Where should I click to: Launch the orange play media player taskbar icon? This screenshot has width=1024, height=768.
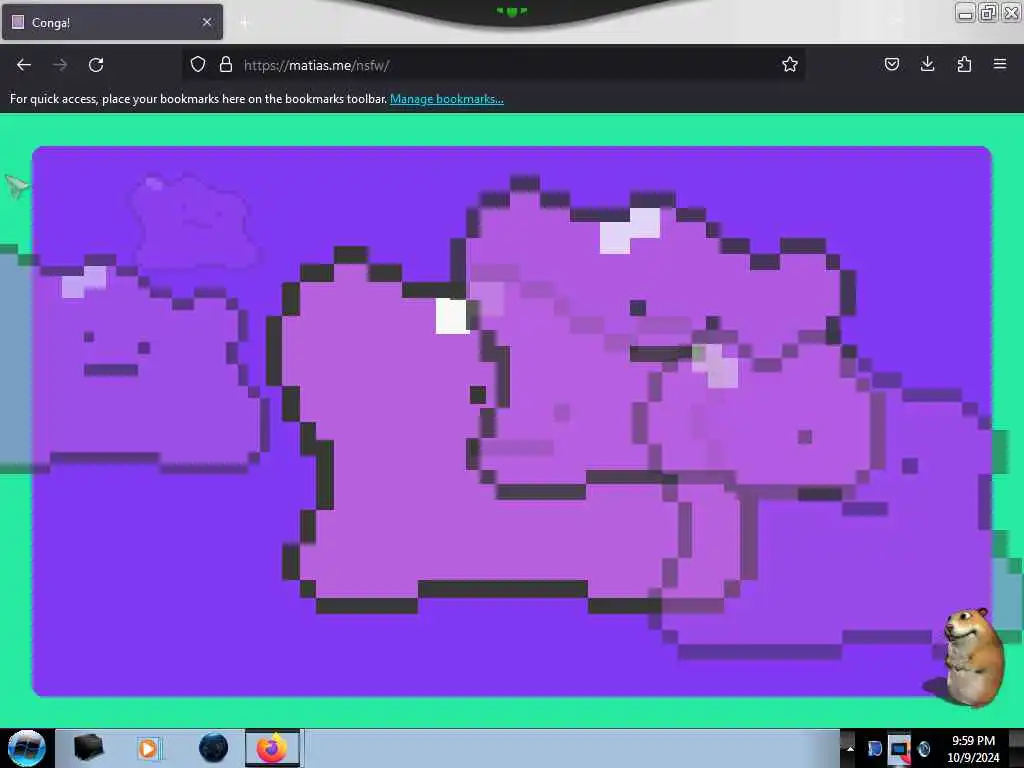pos(149,748)
